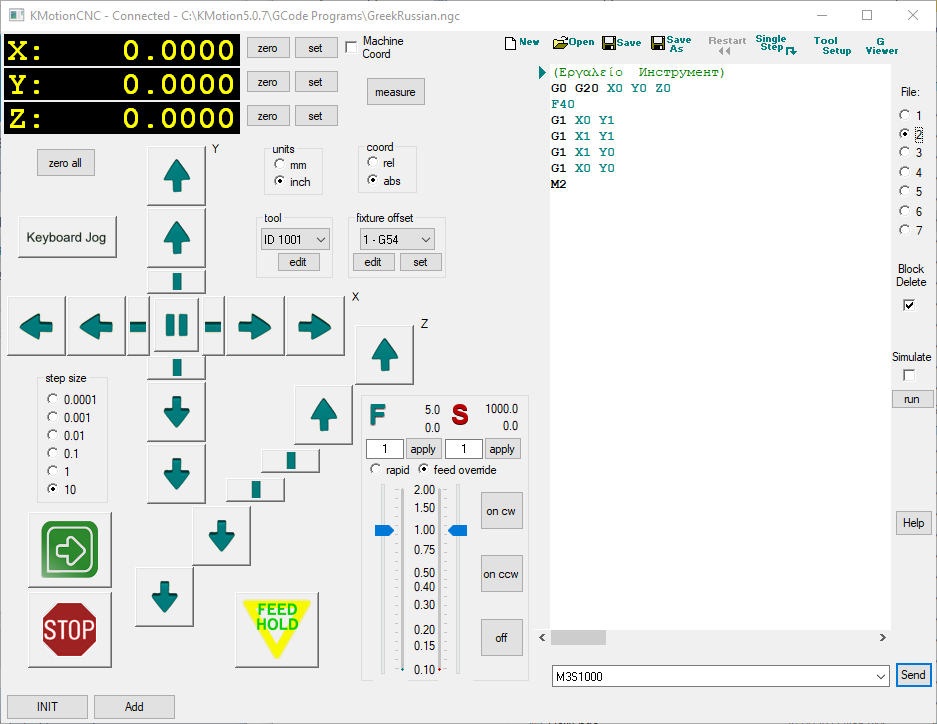Click the Keyboard Jog button

tap(66, 238)
